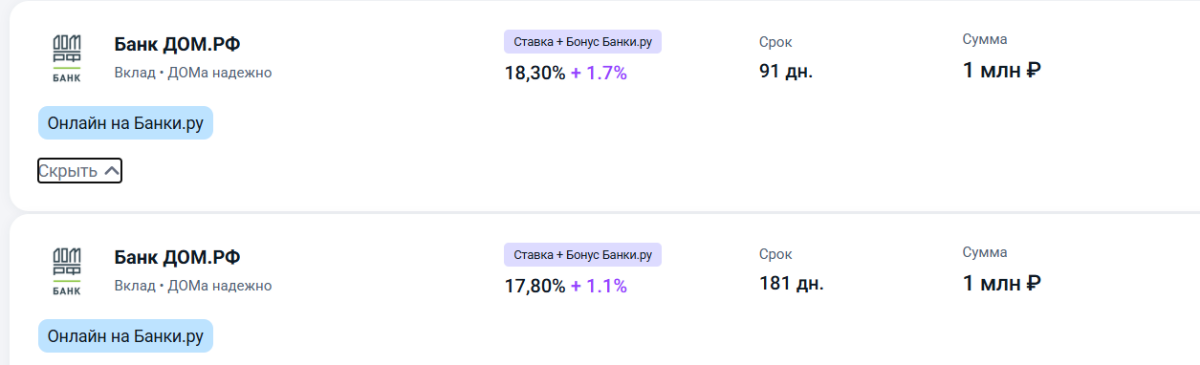1200x365 pixels.
Task: Click the 181 дн. term value
Action: pyautogui.click(x=791, y=283)
